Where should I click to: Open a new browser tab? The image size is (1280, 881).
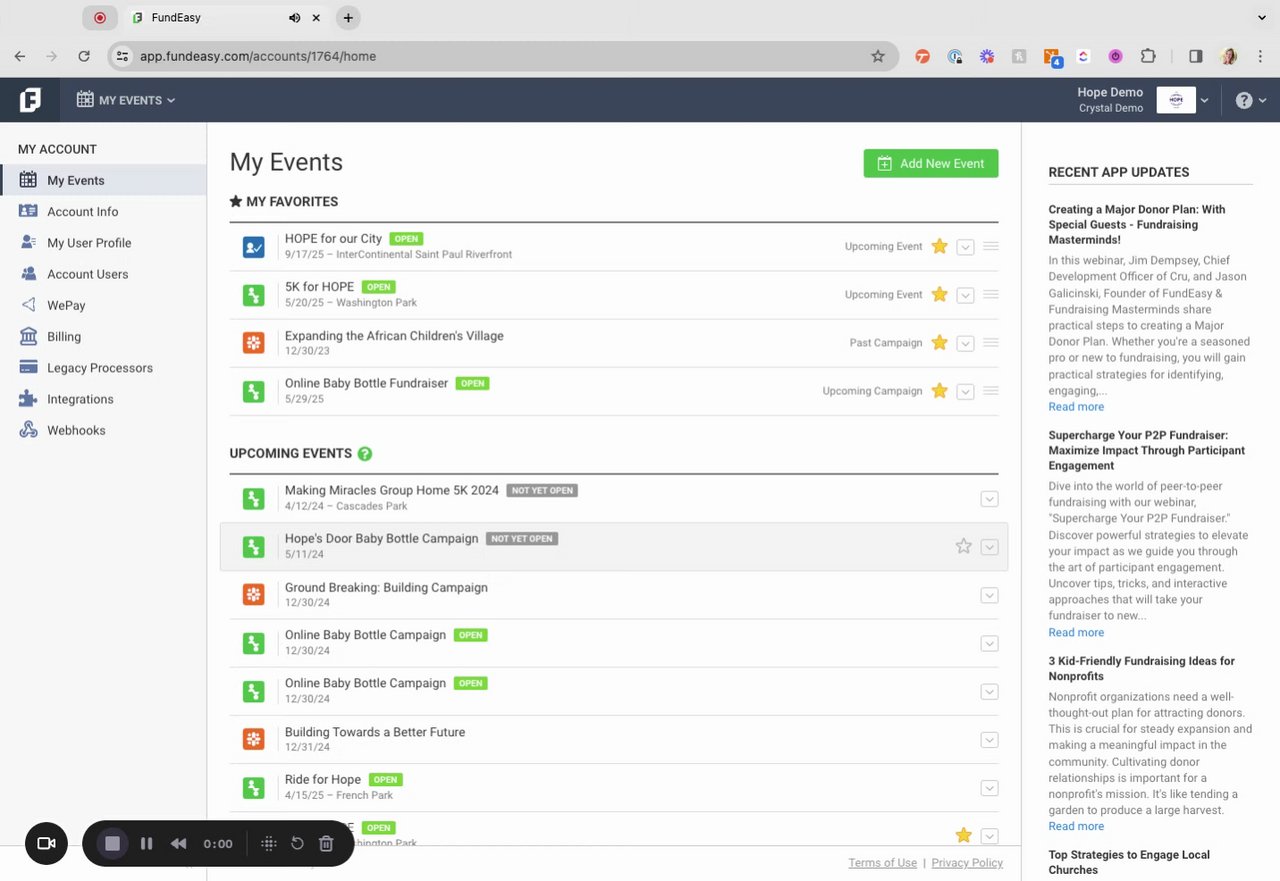(x=348, y=17)
